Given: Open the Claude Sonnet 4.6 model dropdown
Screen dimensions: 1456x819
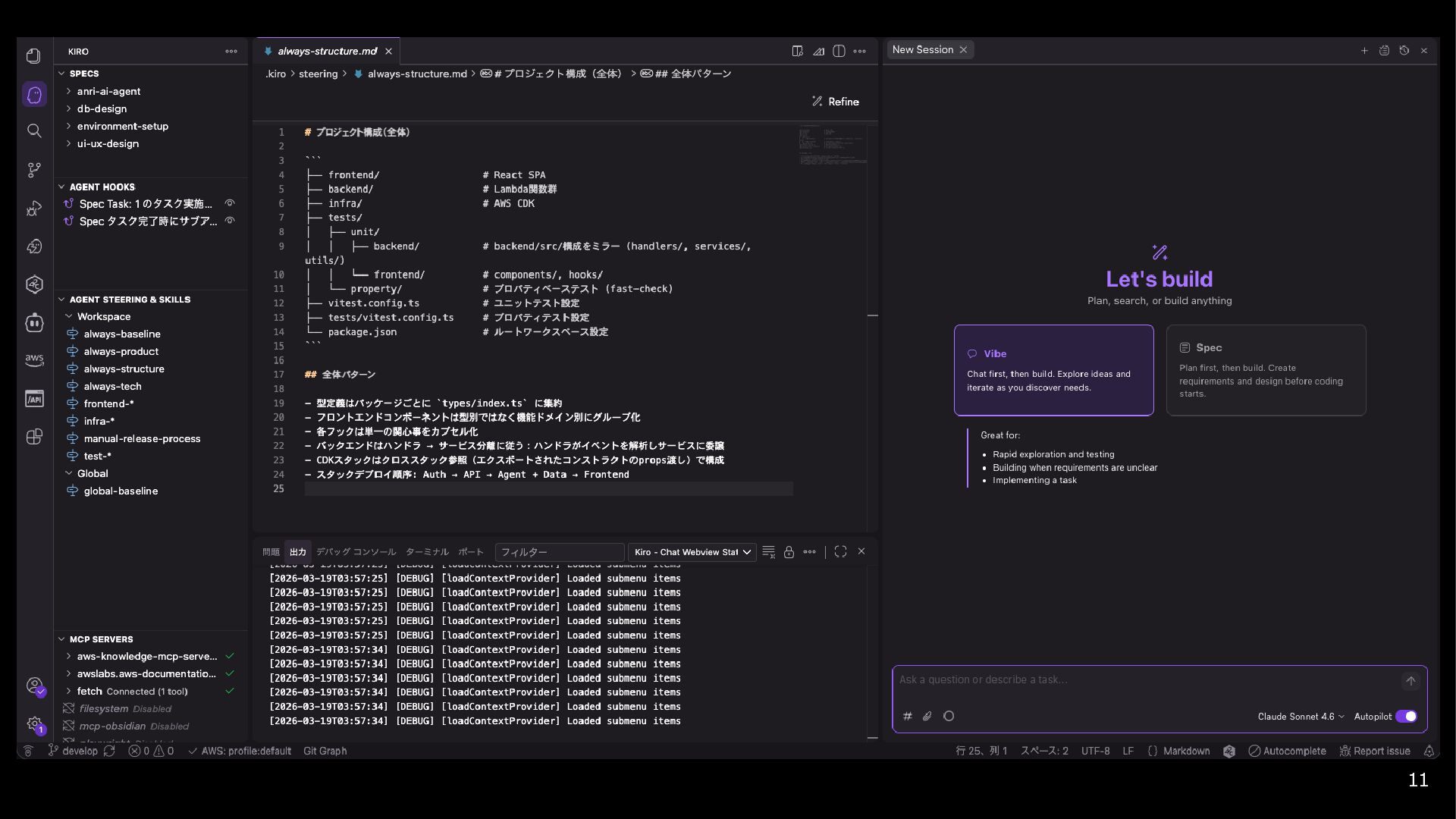Looking at the screenshot, I should [1301, 717].
